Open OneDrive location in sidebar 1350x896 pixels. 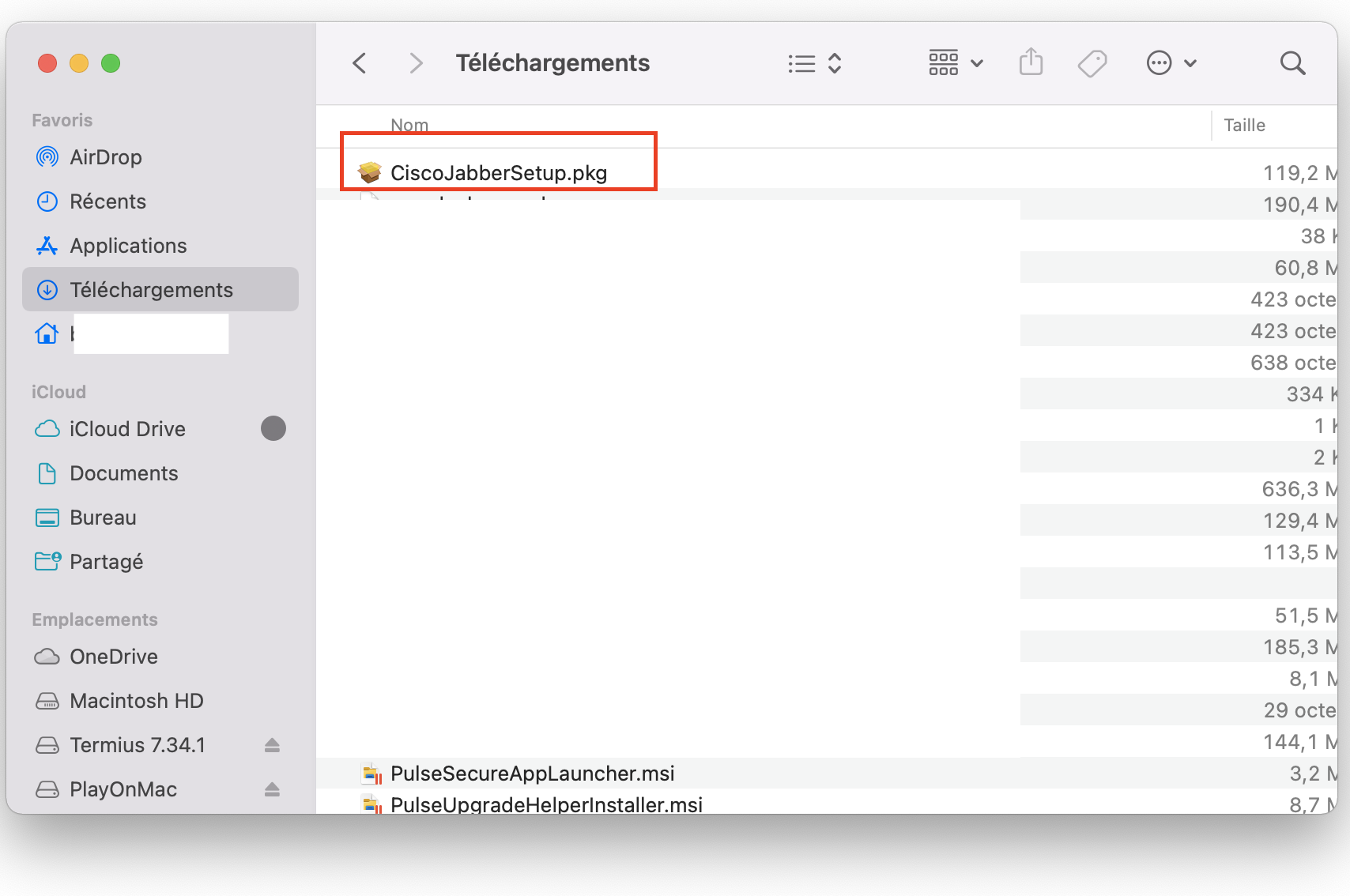(113, 657)
